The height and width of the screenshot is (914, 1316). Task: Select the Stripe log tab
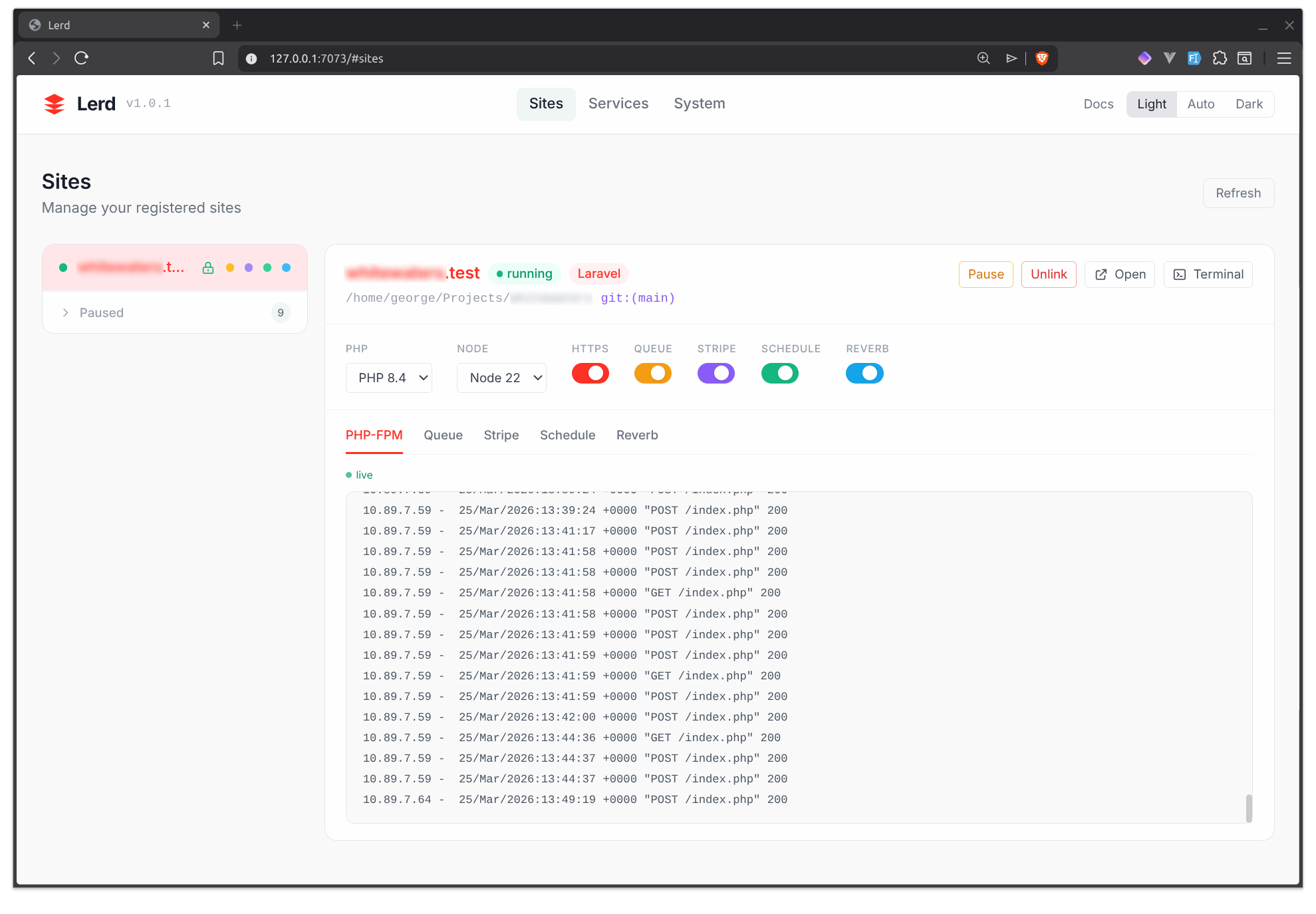501,435
